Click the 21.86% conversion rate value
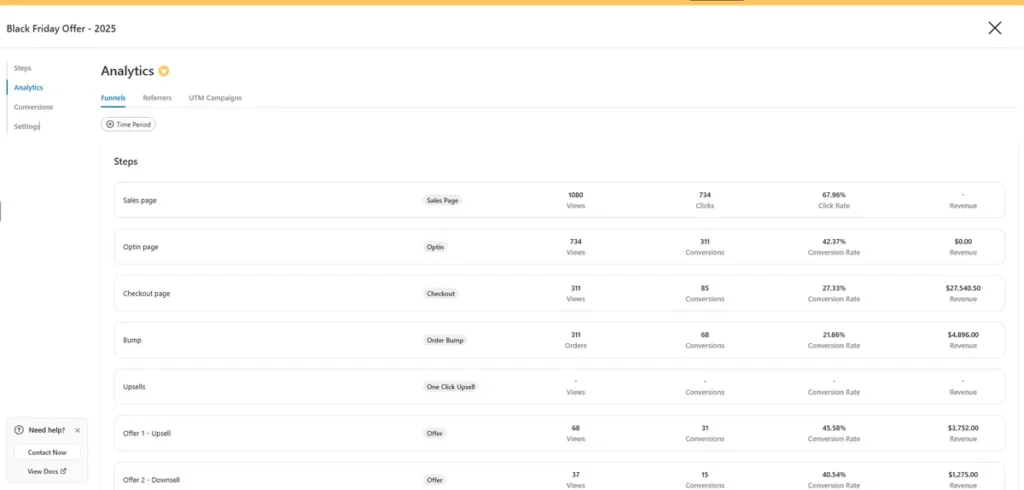Image resolution: width=1024 pixels, height=490 pixels. 833,335
